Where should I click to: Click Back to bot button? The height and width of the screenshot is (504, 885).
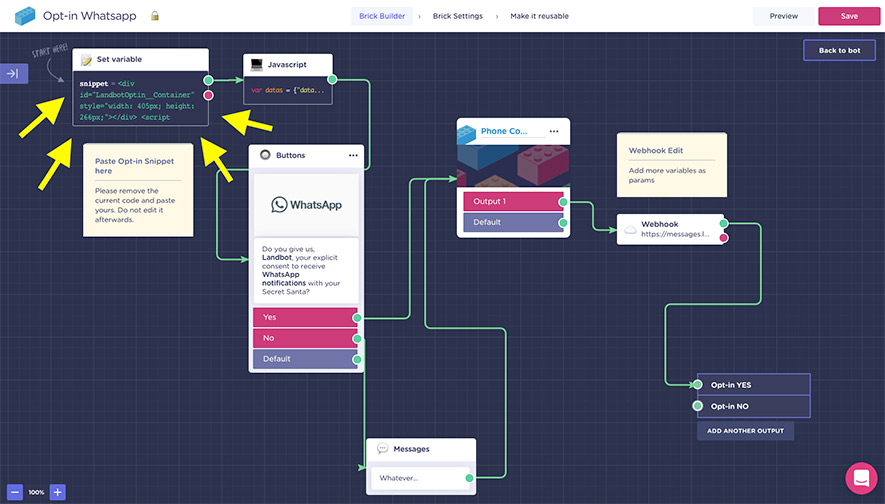[x=839, y=50]
